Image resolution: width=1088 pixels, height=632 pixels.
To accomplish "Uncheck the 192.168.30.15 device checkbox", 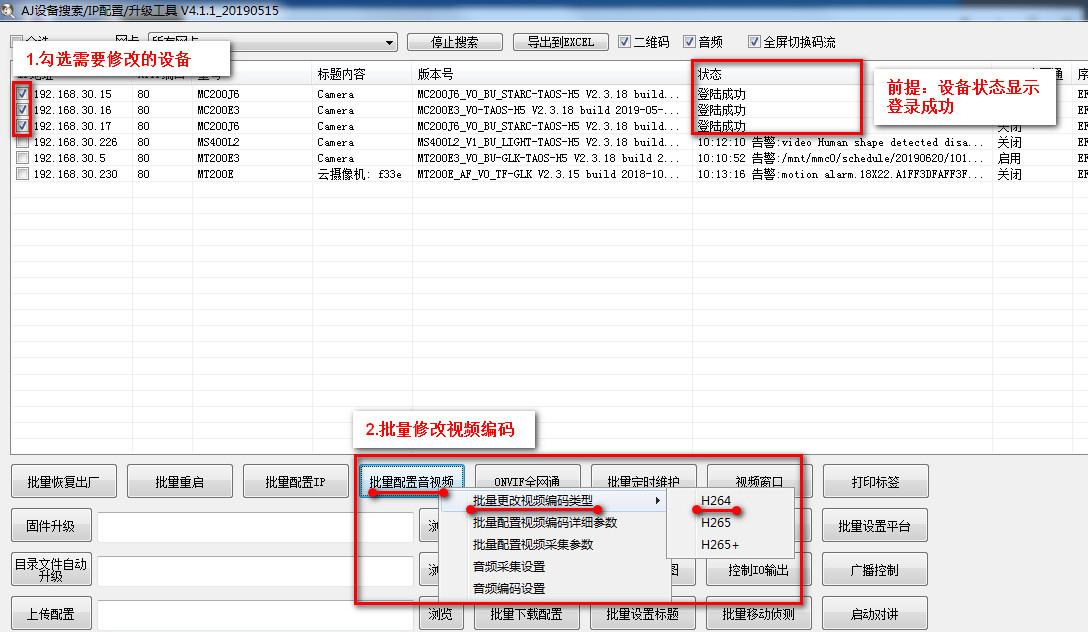I will click(22, 94).
